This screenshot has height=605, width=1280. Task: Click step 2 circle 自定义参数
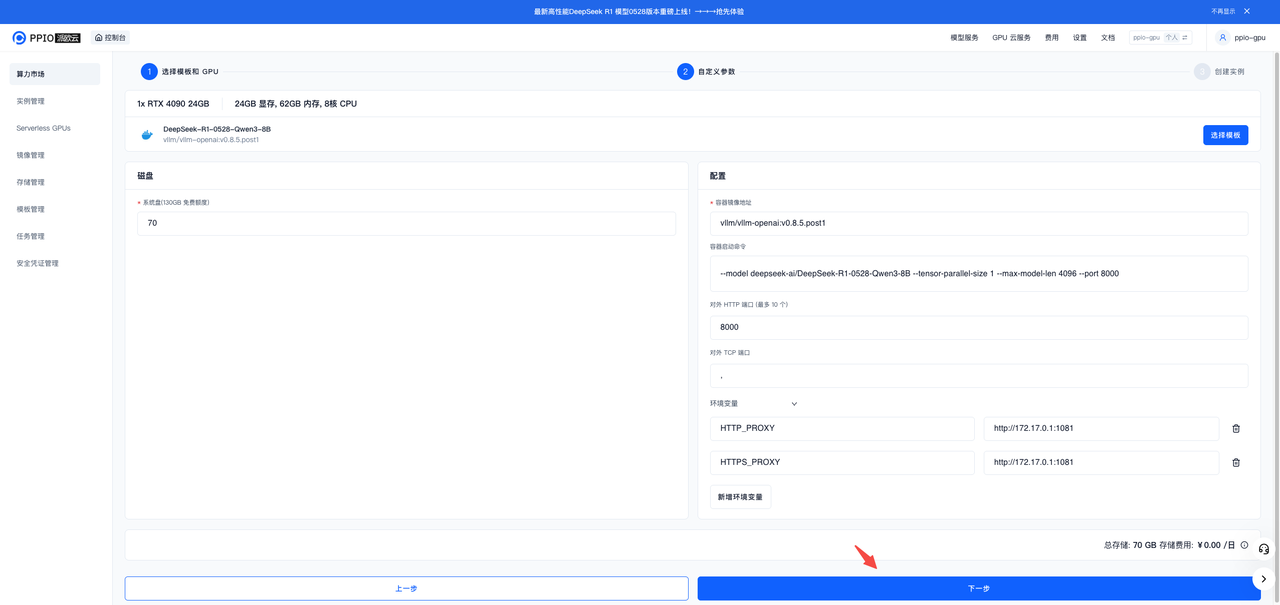point(685,72)
